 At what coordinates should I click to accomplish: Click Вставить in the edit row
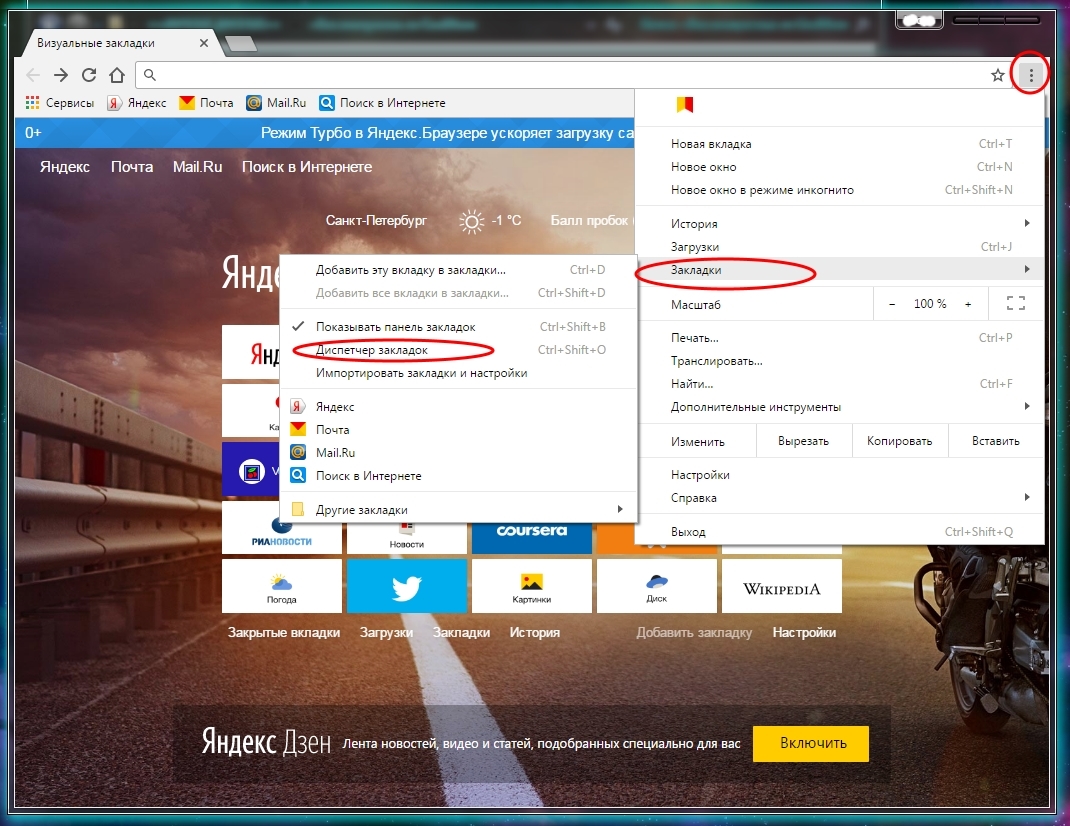(x=996, y=441)
